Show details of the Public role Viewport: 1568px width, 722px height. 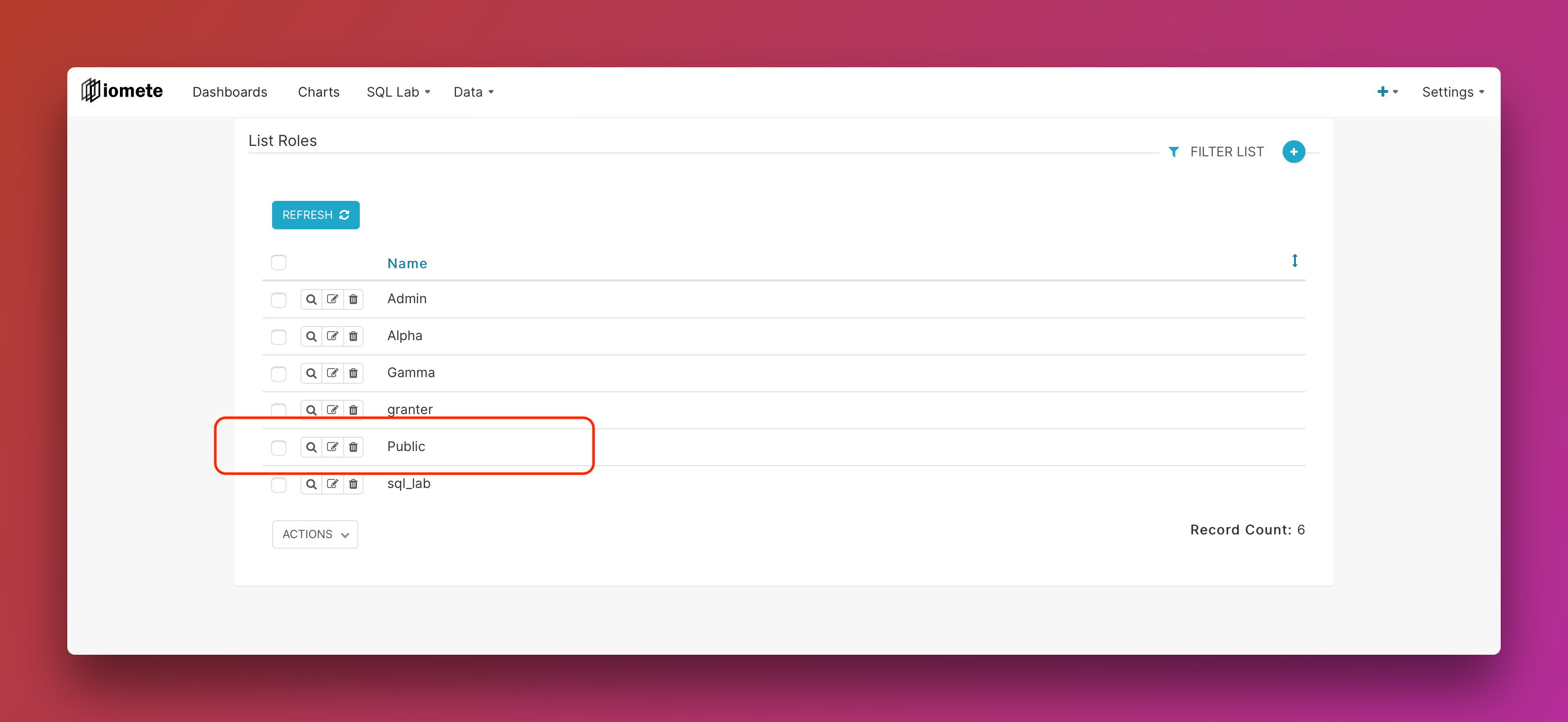[311, 447]
